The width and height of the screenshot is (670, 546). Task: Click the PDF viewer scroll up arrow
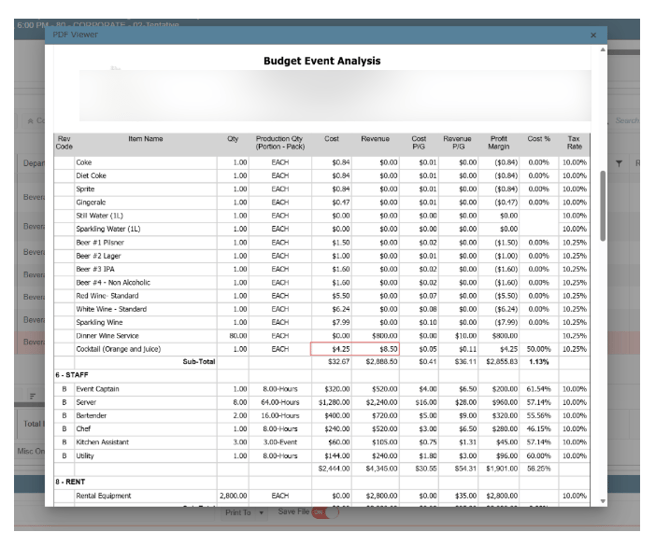[602, 50]
